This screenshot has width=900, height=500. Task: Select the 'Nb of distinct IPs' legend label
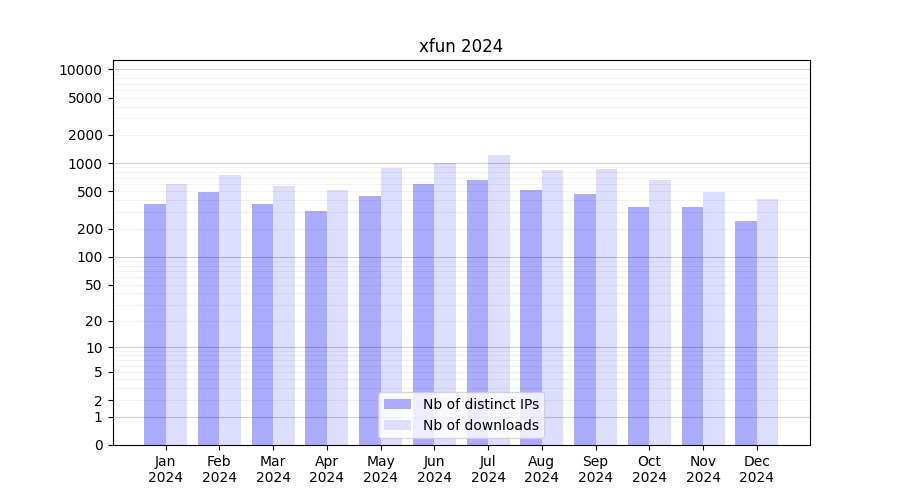click(480, 404)
